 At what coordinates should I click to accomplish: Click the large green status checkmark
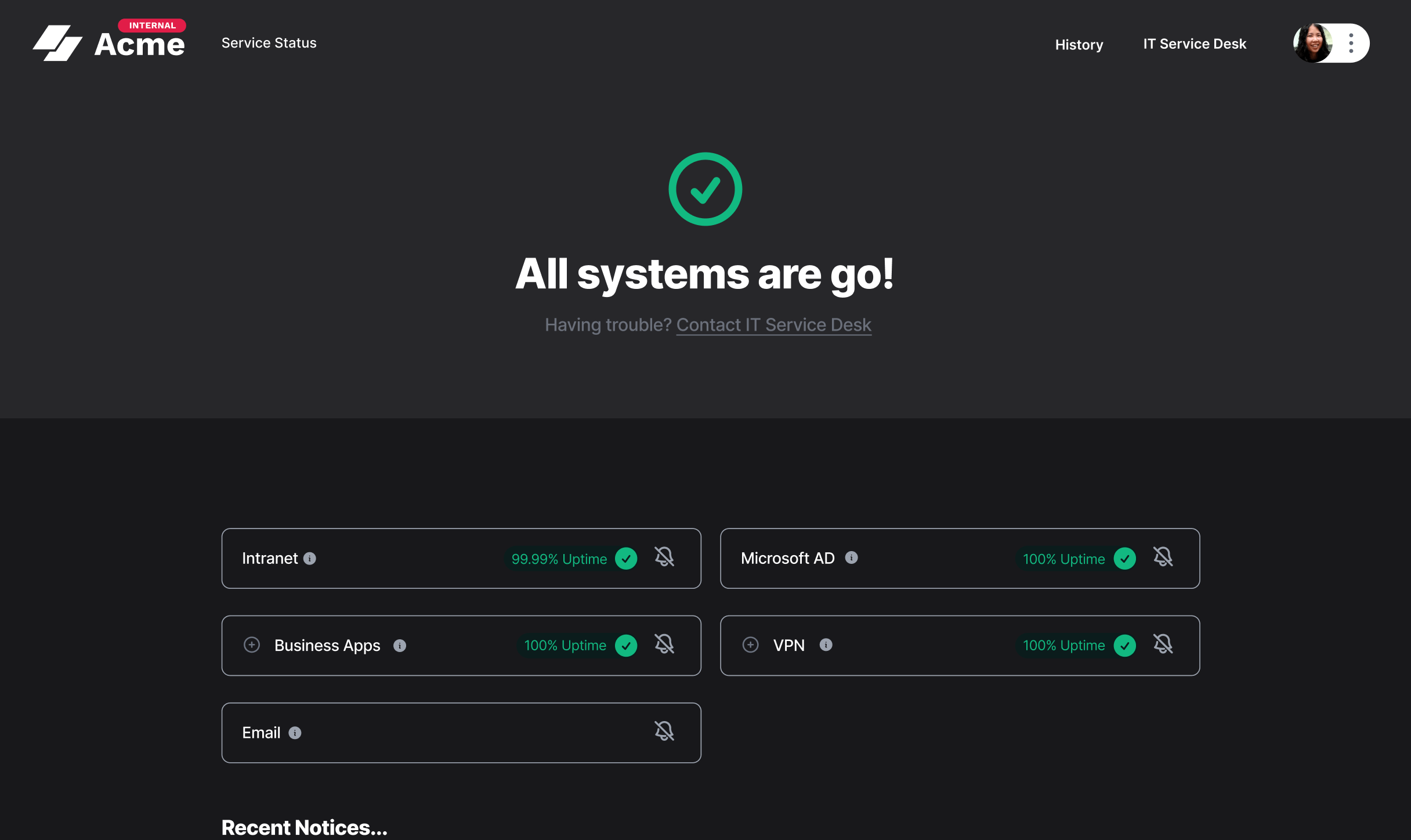(705, 189)
